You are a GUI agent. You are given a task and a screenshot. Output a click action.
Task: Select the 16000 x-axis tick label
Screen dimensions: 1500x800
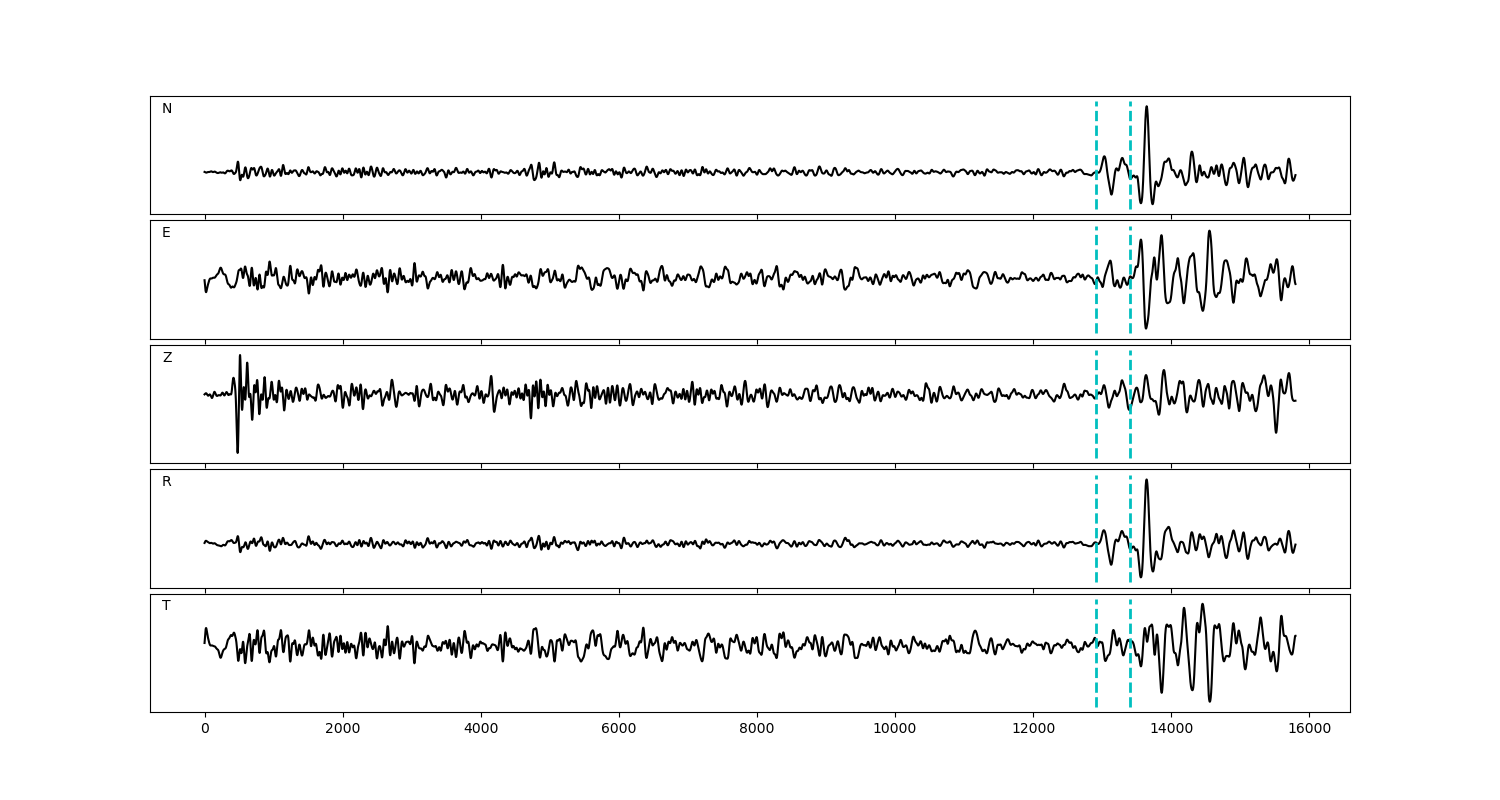click(1309, 730)
